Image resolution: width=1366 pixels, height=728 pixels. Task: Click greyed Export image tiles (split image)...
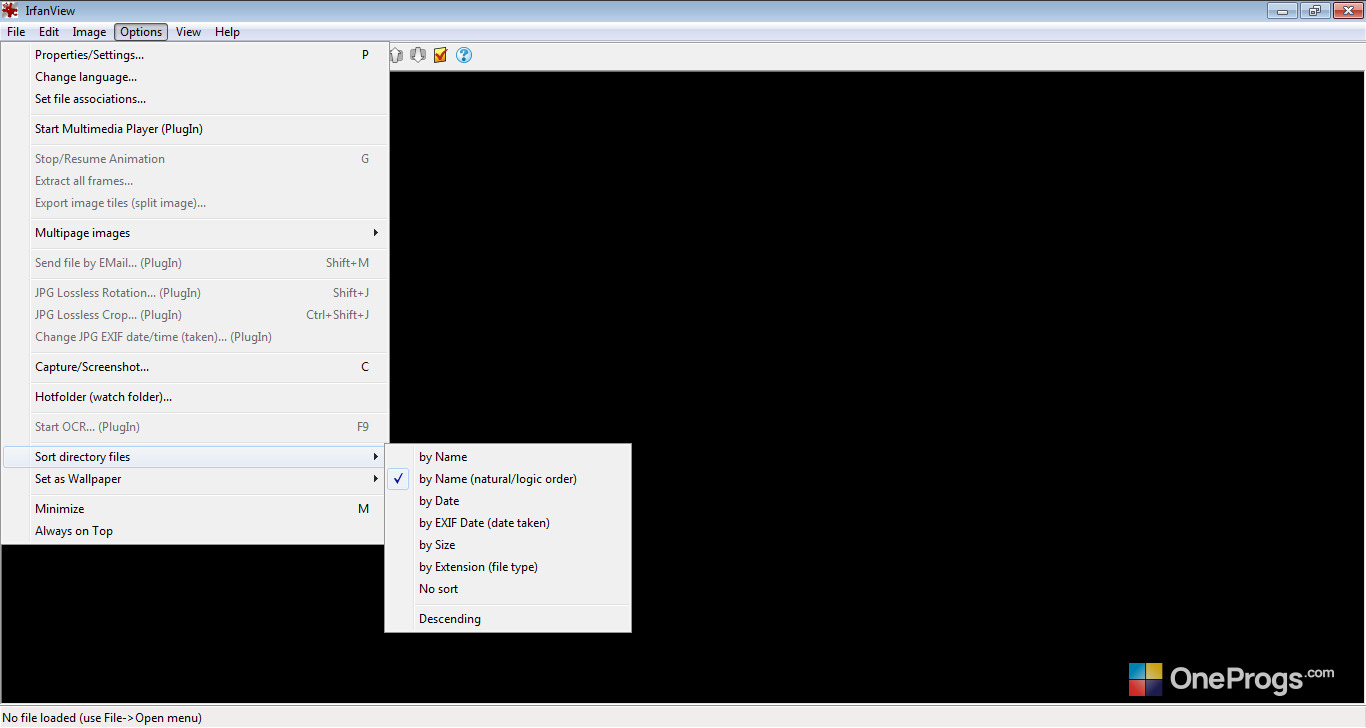coord(195,203)
